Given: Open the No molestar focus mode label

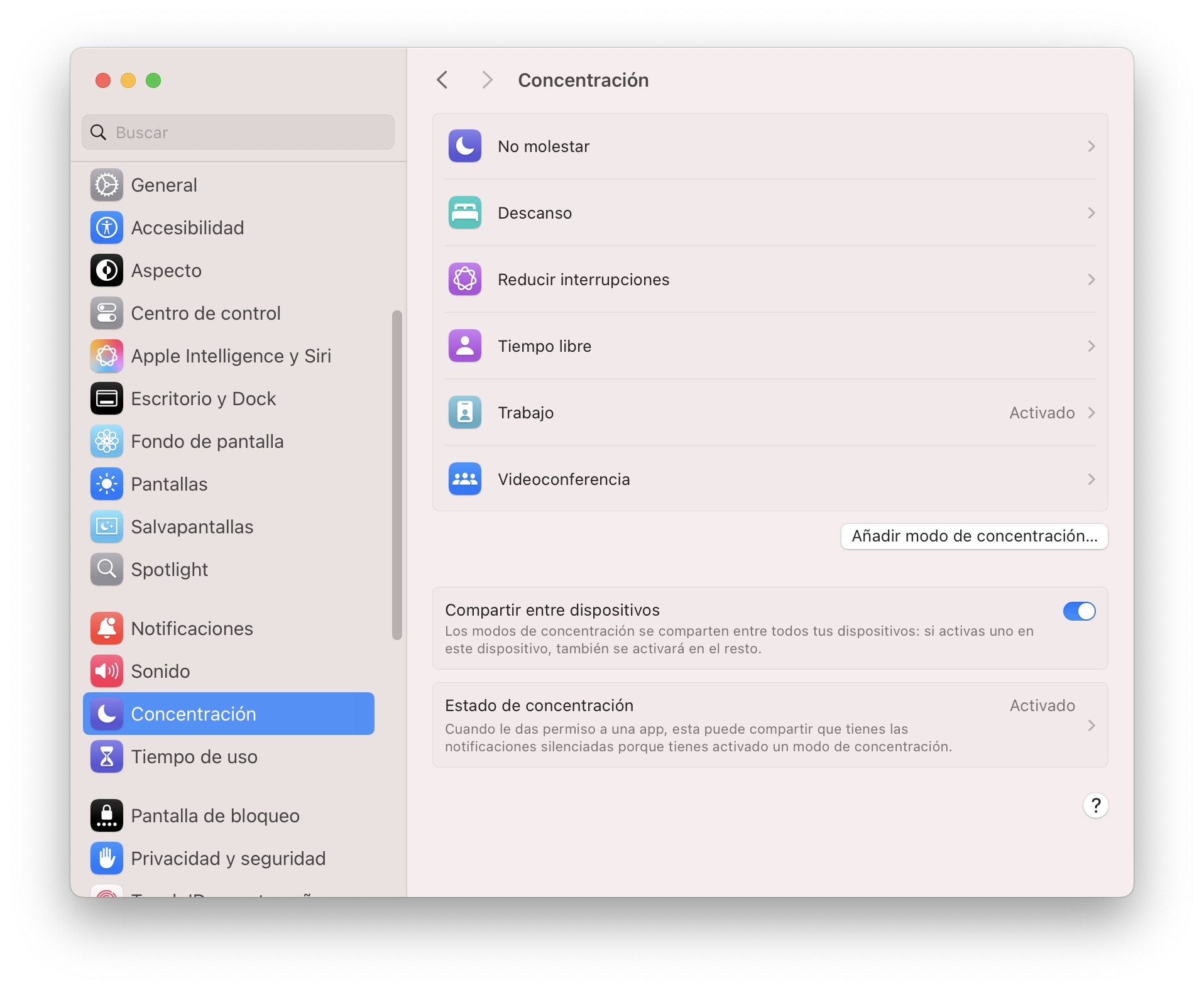Looking at the screenshot, I should [x=544, y=146].
